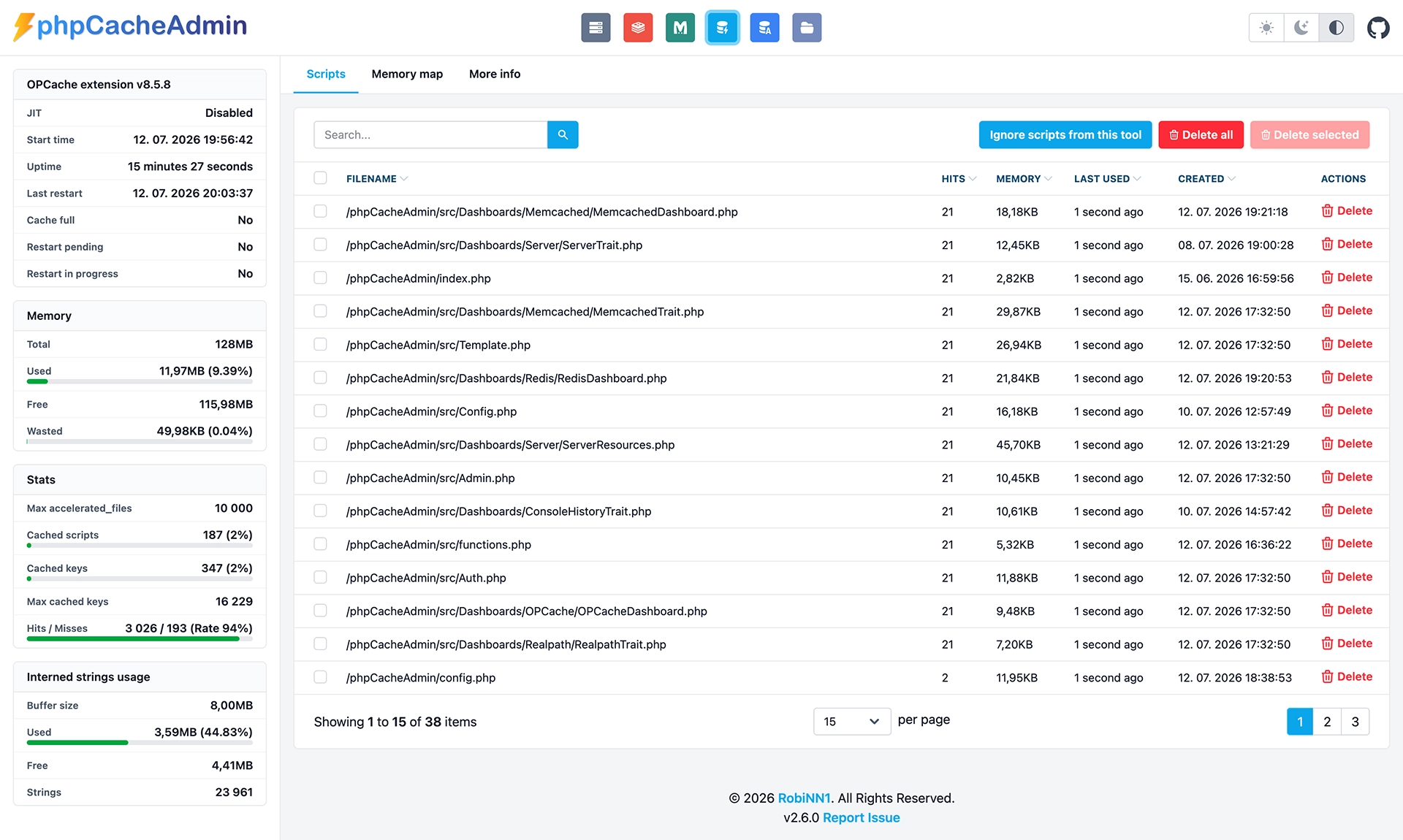Check the RedisDashboard.php row checkbox
The image size is (1403, 840).
[320, 377]
